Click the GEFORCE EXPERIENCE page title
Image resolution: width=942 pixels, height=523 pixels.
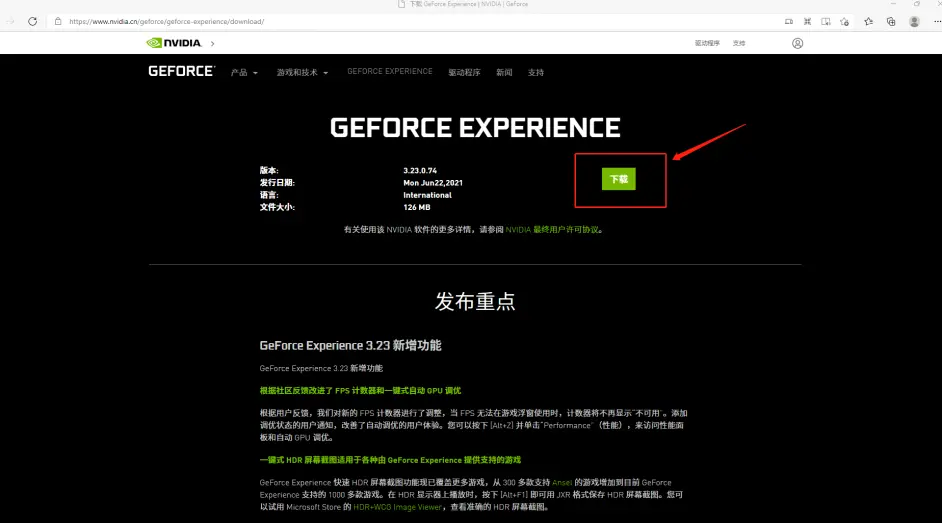[x=475, y=127]
